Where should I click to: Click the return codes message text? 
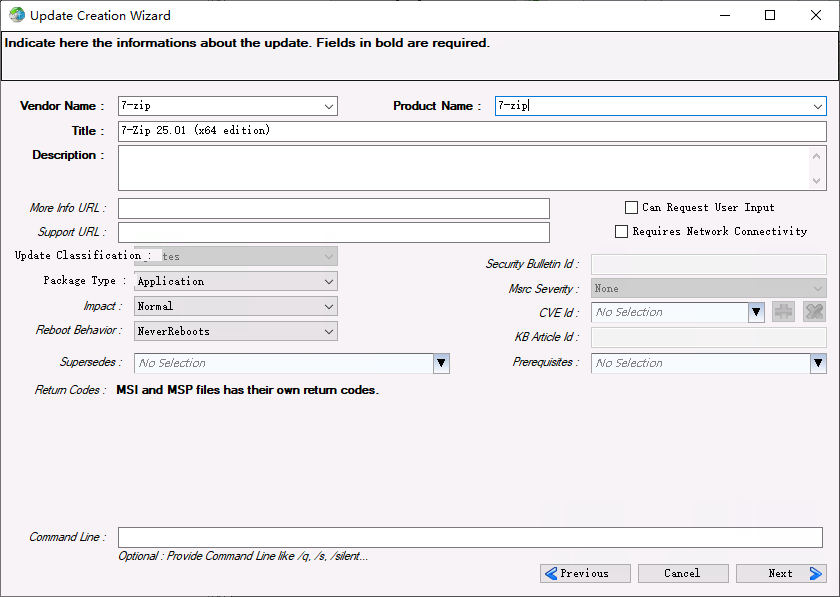tap(248, 390)
